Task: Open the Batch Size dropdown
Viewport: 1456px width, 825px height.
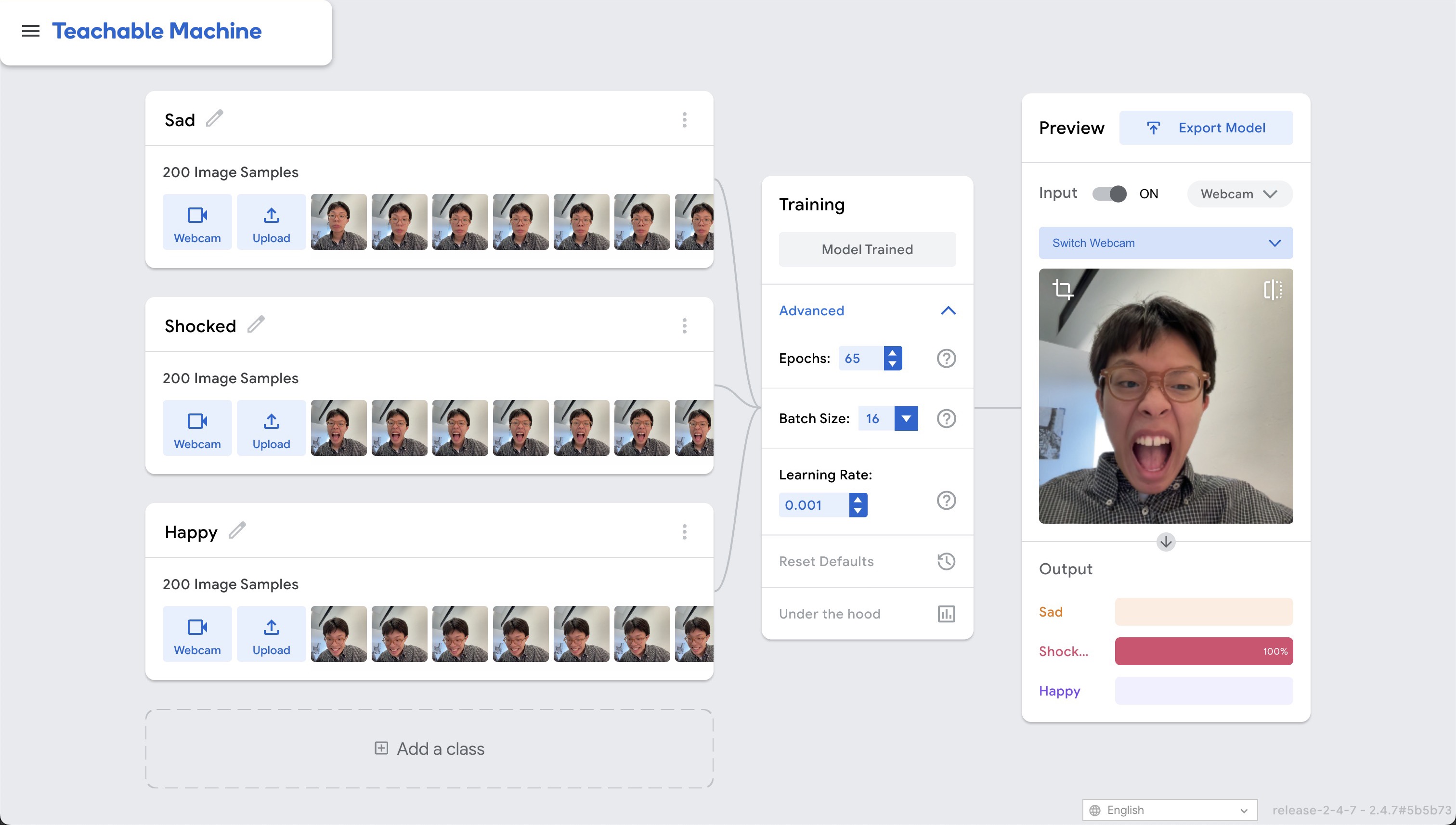Action: 906,419
